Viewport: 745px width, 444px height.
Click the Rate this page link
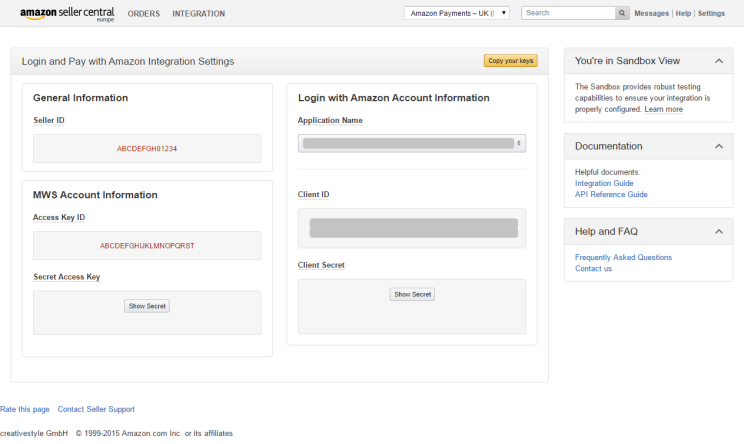25,409
